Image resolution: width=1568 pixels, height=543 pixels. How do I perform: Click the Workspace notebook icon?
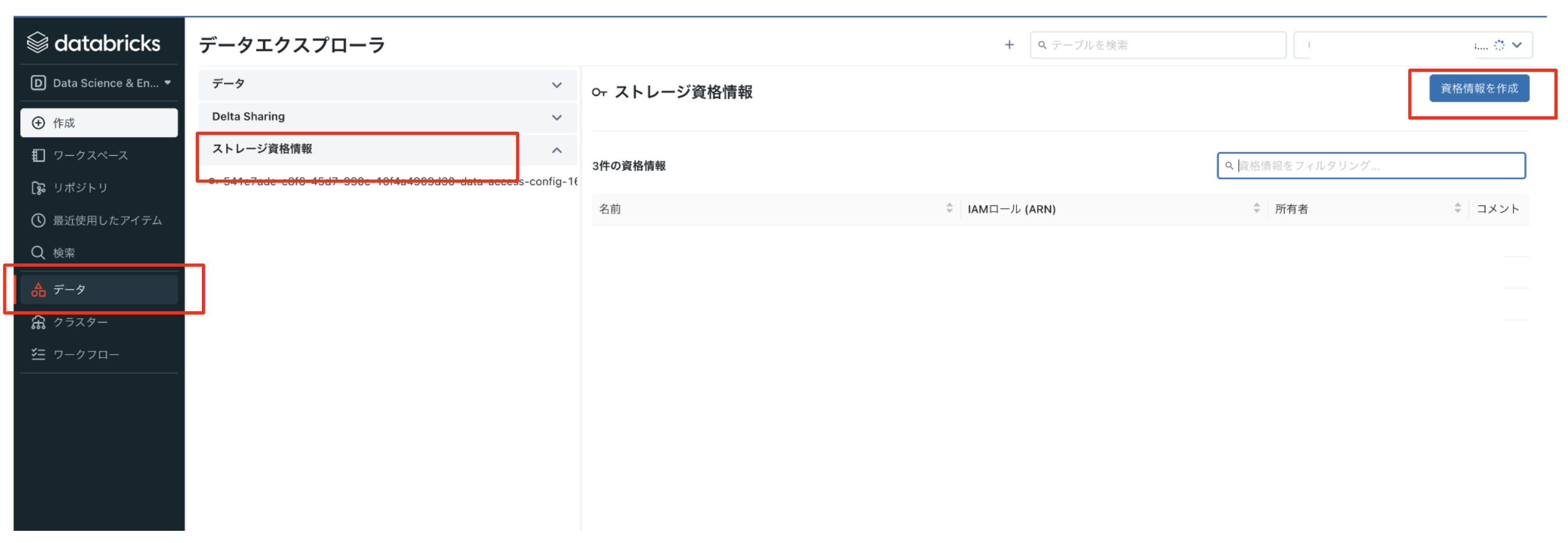(x=38, y=156)
